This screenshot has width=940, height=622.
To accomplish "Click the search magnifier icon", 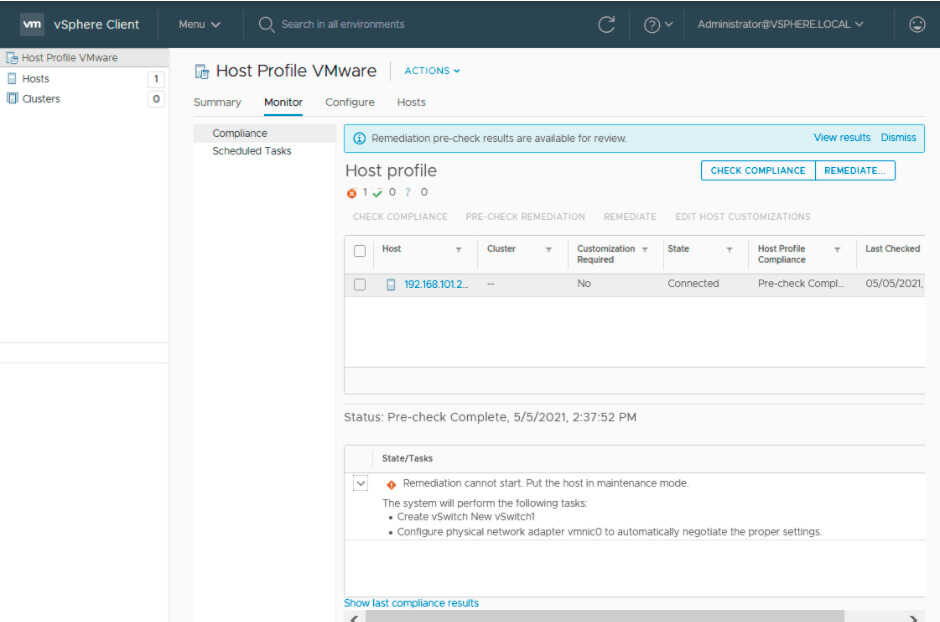I will tap(266, 25).
